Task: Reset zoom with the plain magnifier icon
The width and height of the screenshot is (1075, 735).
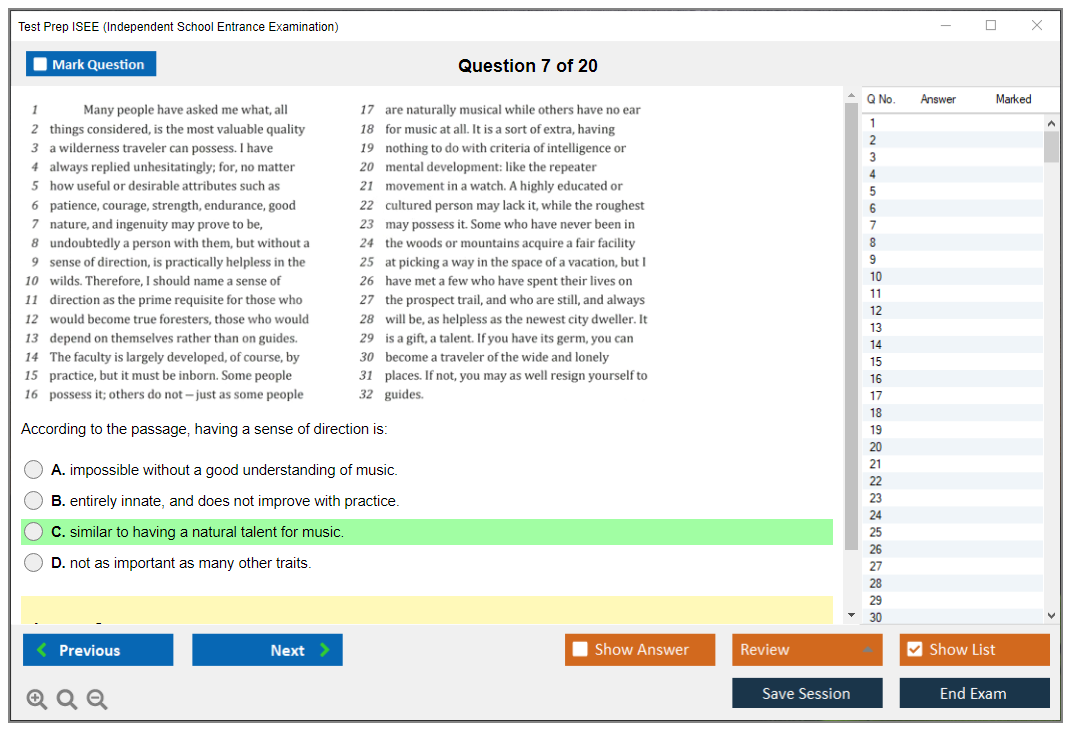Action: click(x=67, y=699)
